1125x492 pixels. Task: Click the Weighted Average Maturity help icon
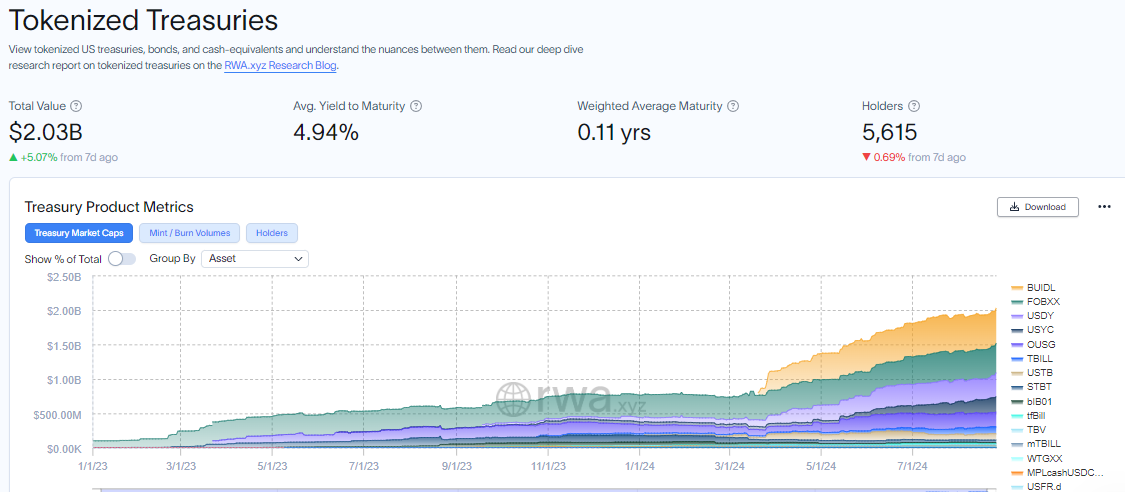click(x=733, y=106)
